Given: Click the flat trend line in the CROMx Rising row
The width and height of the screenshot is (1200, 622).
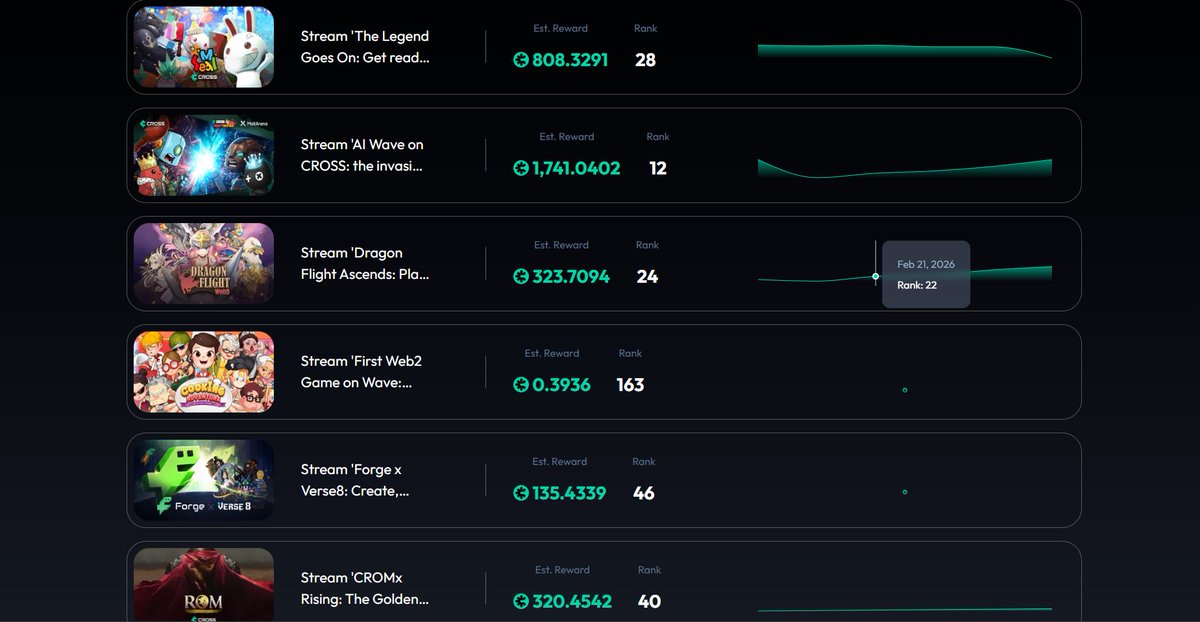Looking at the screenshot, I should (905, 609).
